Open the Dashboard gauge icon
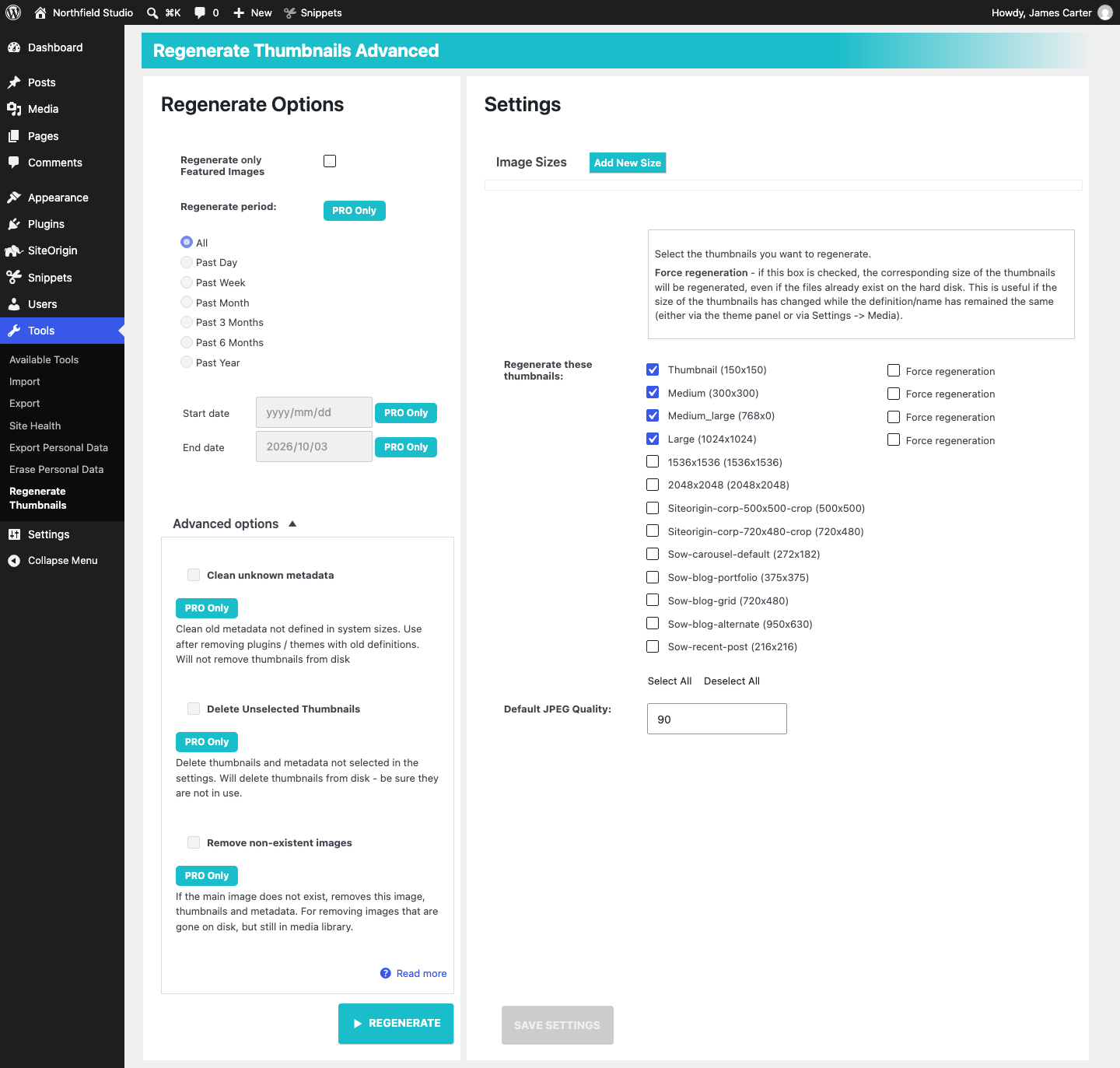This screenshot has width=1120, height=1068. [x=14, y=47]
